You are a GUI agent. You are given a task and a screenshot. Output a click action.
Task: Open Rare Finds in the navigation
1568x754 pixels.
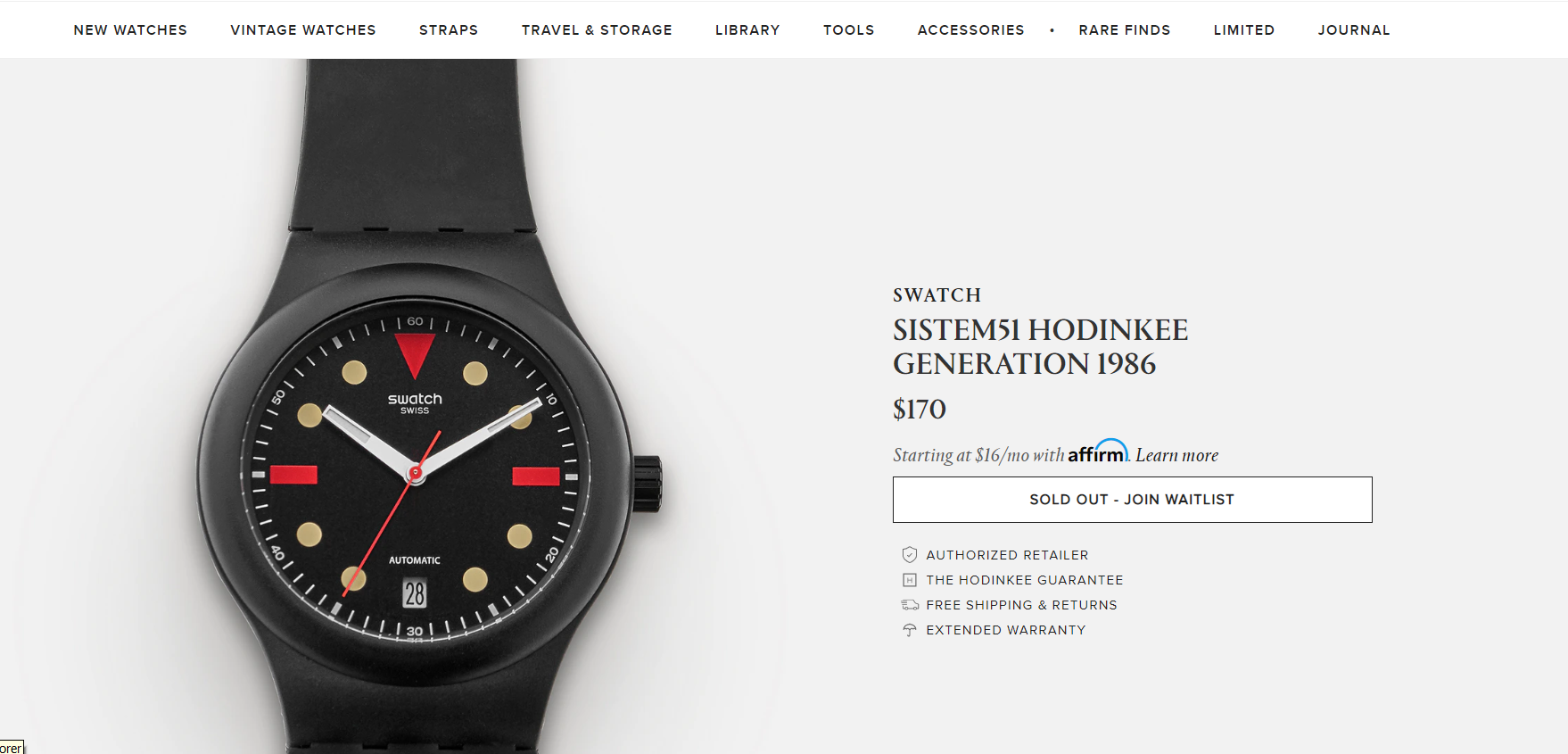(x=1124, y=30)
